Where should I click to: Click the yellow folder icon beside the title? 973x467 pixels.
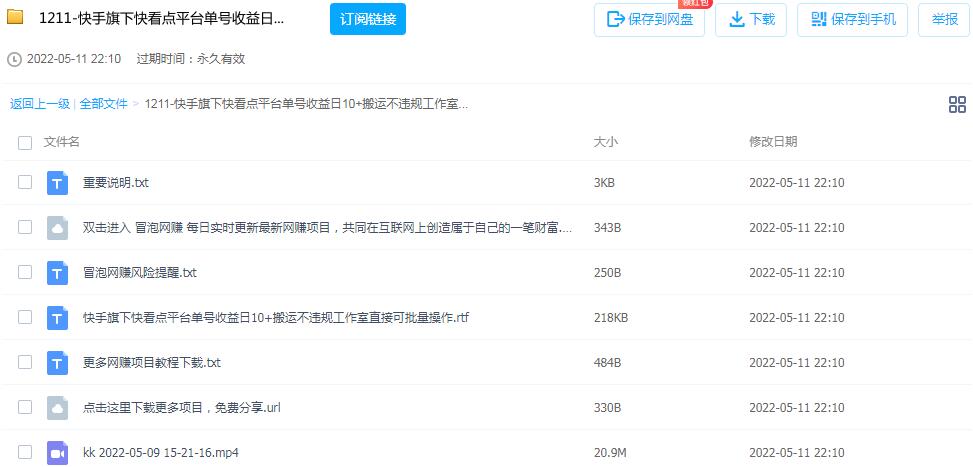click(16, 18)
